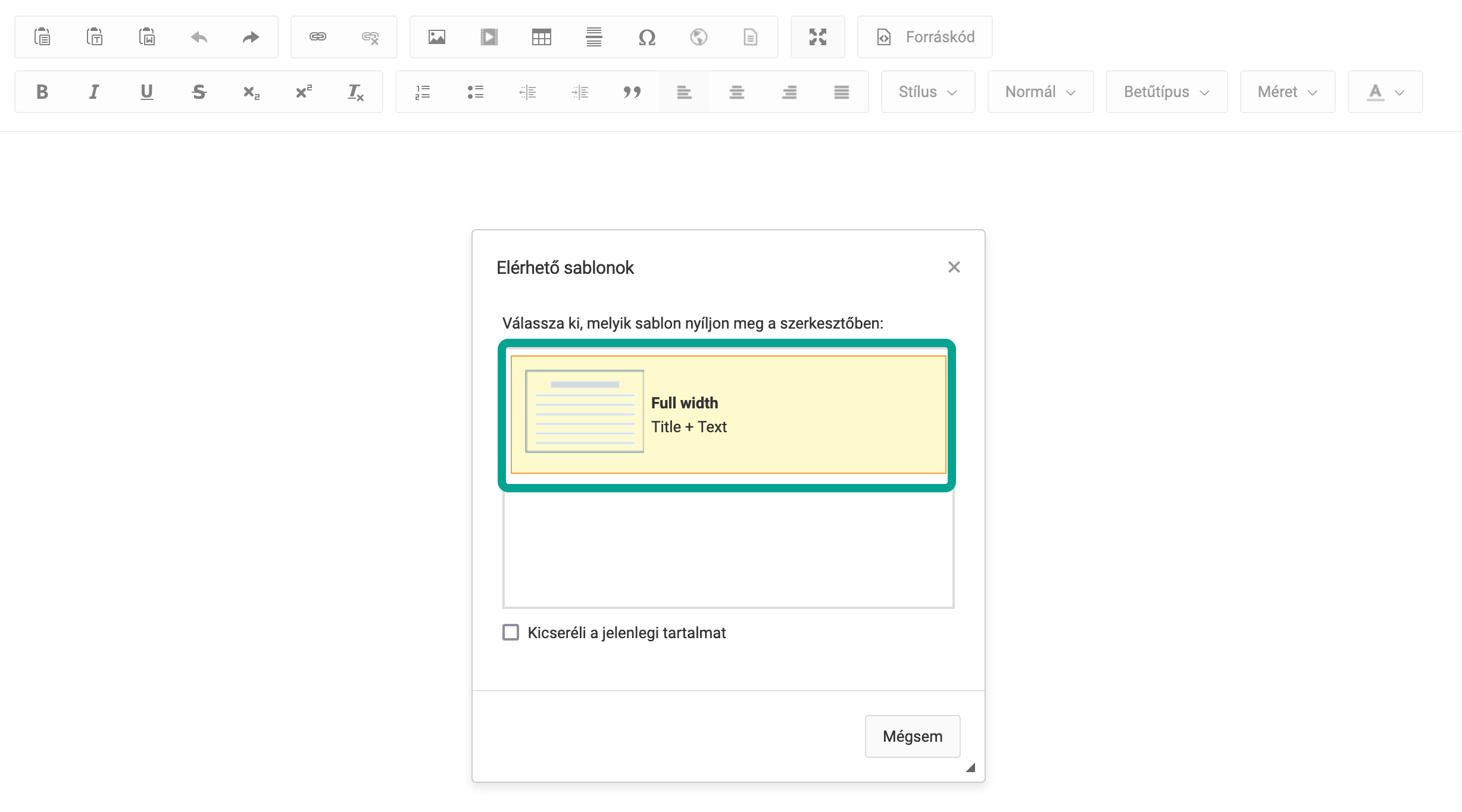
Task: Increase indent
Action: [580, 92]
